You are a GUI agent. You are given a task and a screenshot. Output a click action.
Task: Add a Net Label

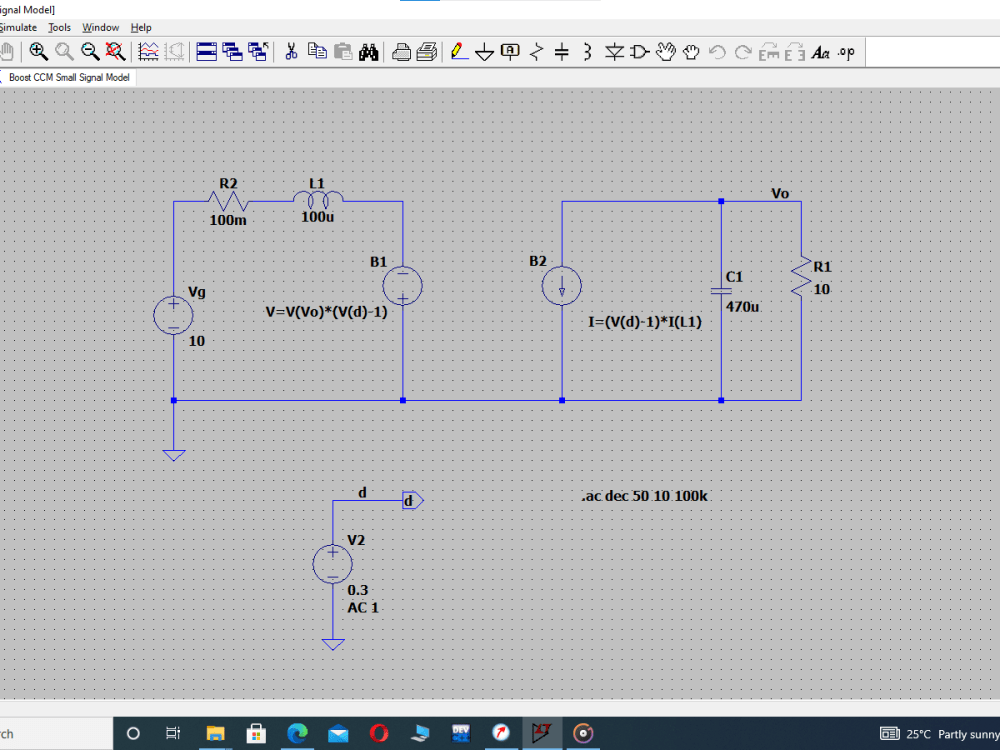pos(511,51)
